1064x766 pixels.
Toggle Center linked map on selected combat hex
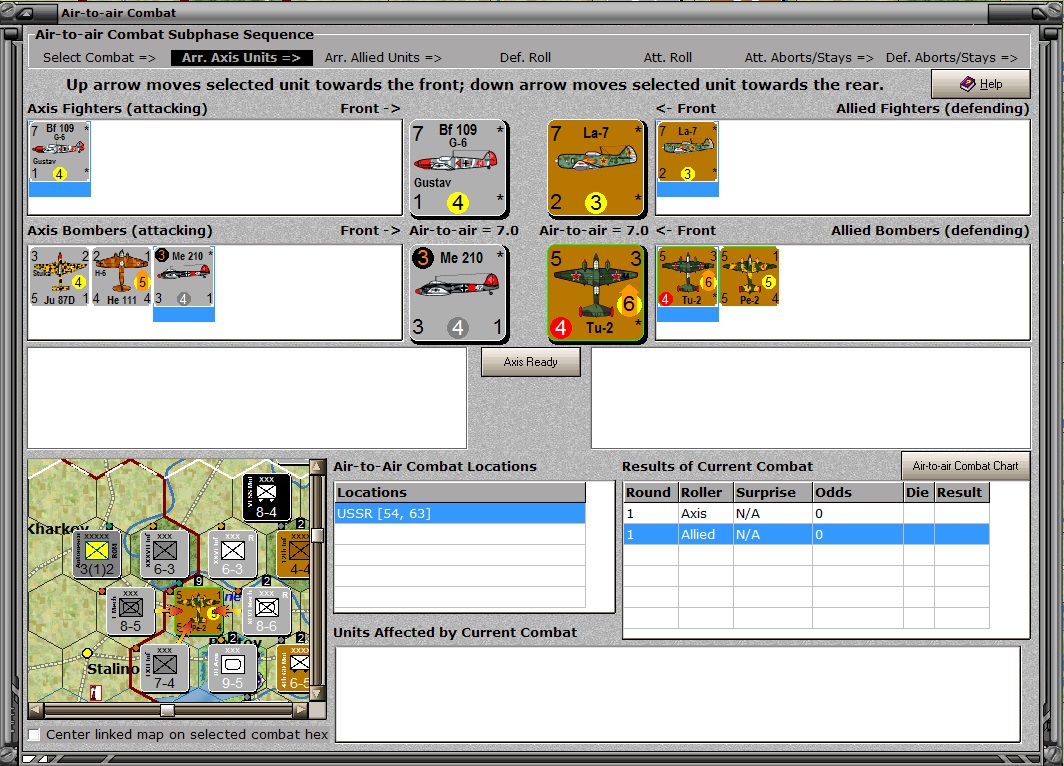click(x=34, y=735)
